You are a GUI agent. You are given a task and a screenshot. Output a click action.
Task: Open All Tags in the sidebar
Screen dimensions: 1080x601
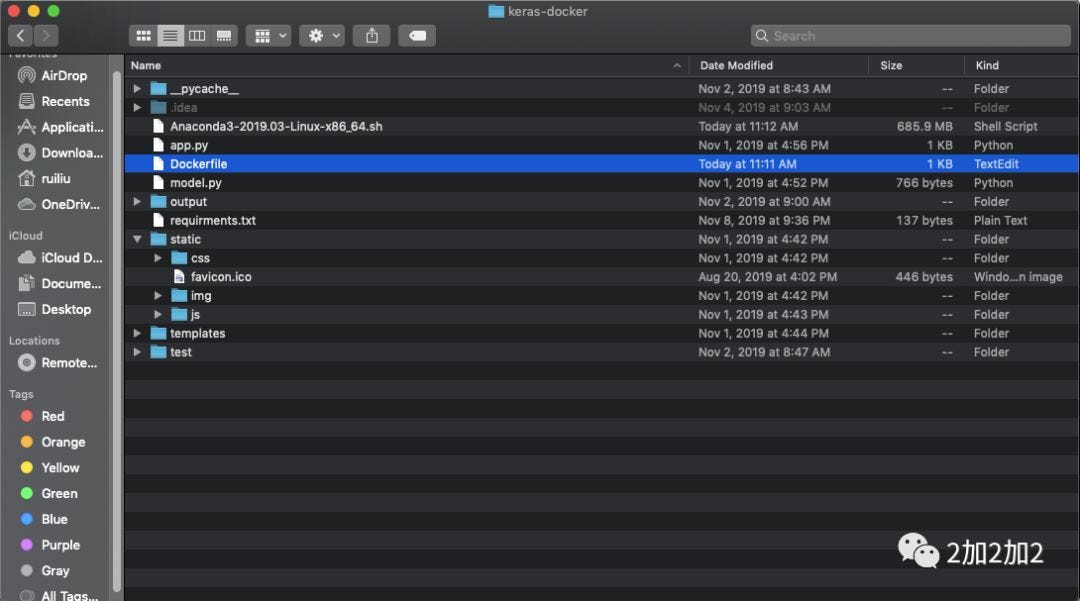click(x=63, y=593)
